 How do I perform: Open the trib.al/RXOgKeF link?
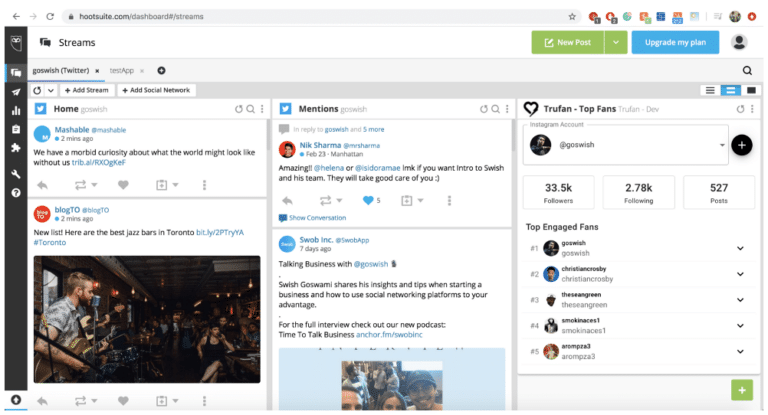[98, 163]
